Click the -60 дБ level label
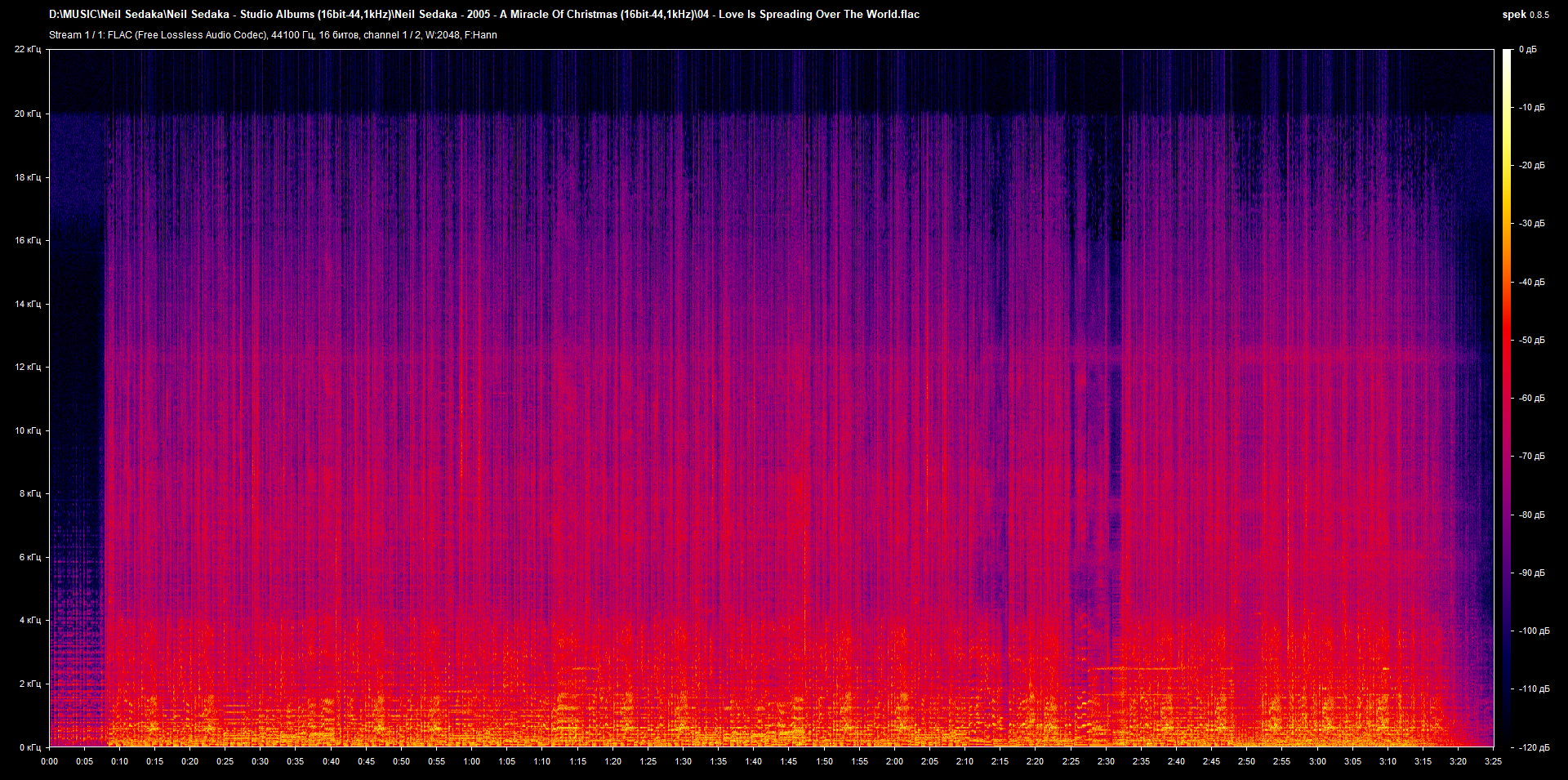Viewport: 1568px width, 780px height. (x=1532, y=398)
